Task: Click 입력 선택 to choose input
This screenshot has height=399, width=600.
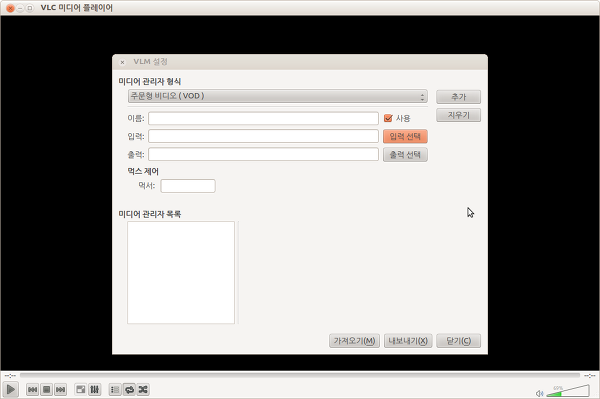Action: 405,136
